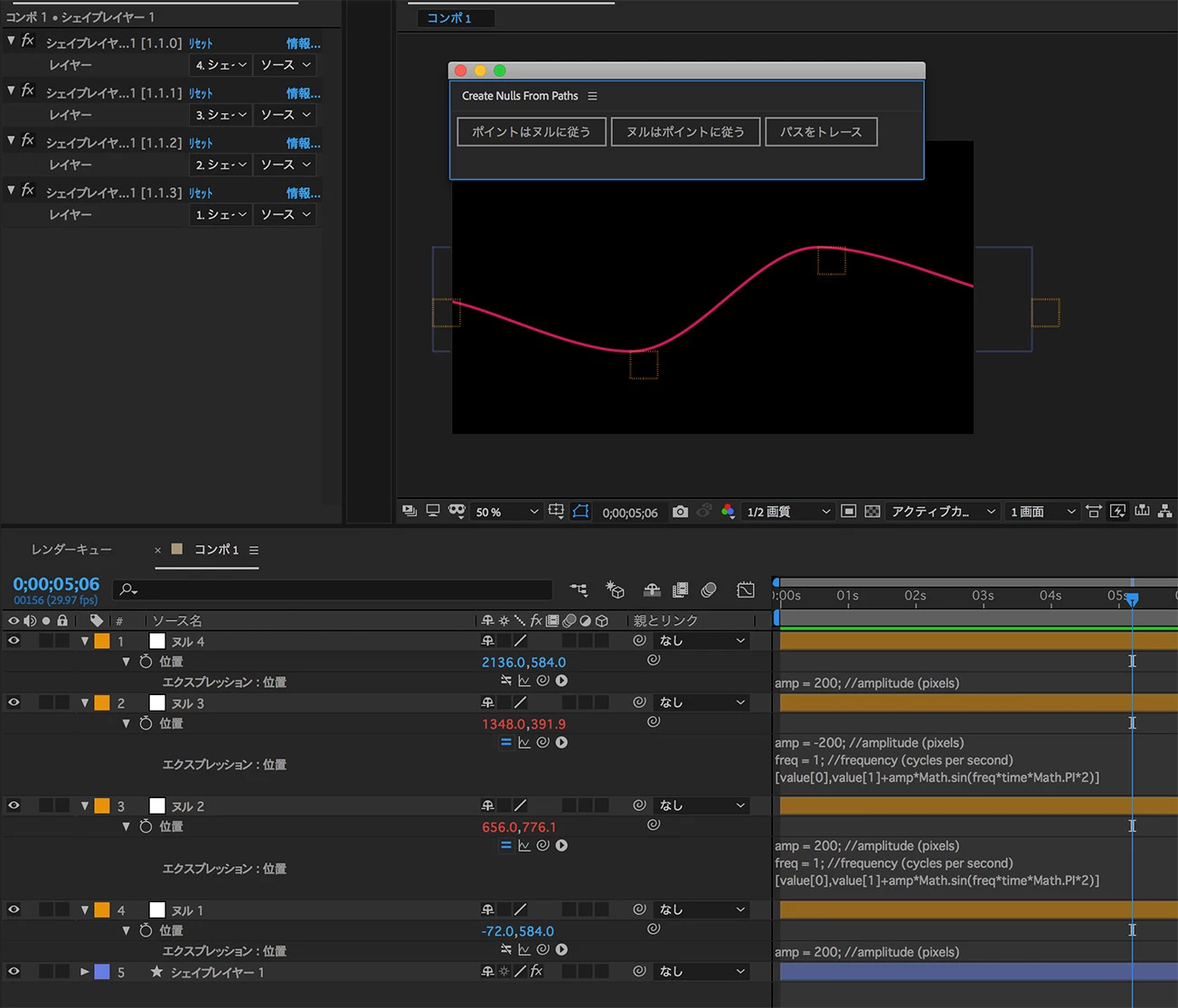Collapse the ヌル 4 layer properties
Screen dimensions: 1178x1008
point(85,641)
